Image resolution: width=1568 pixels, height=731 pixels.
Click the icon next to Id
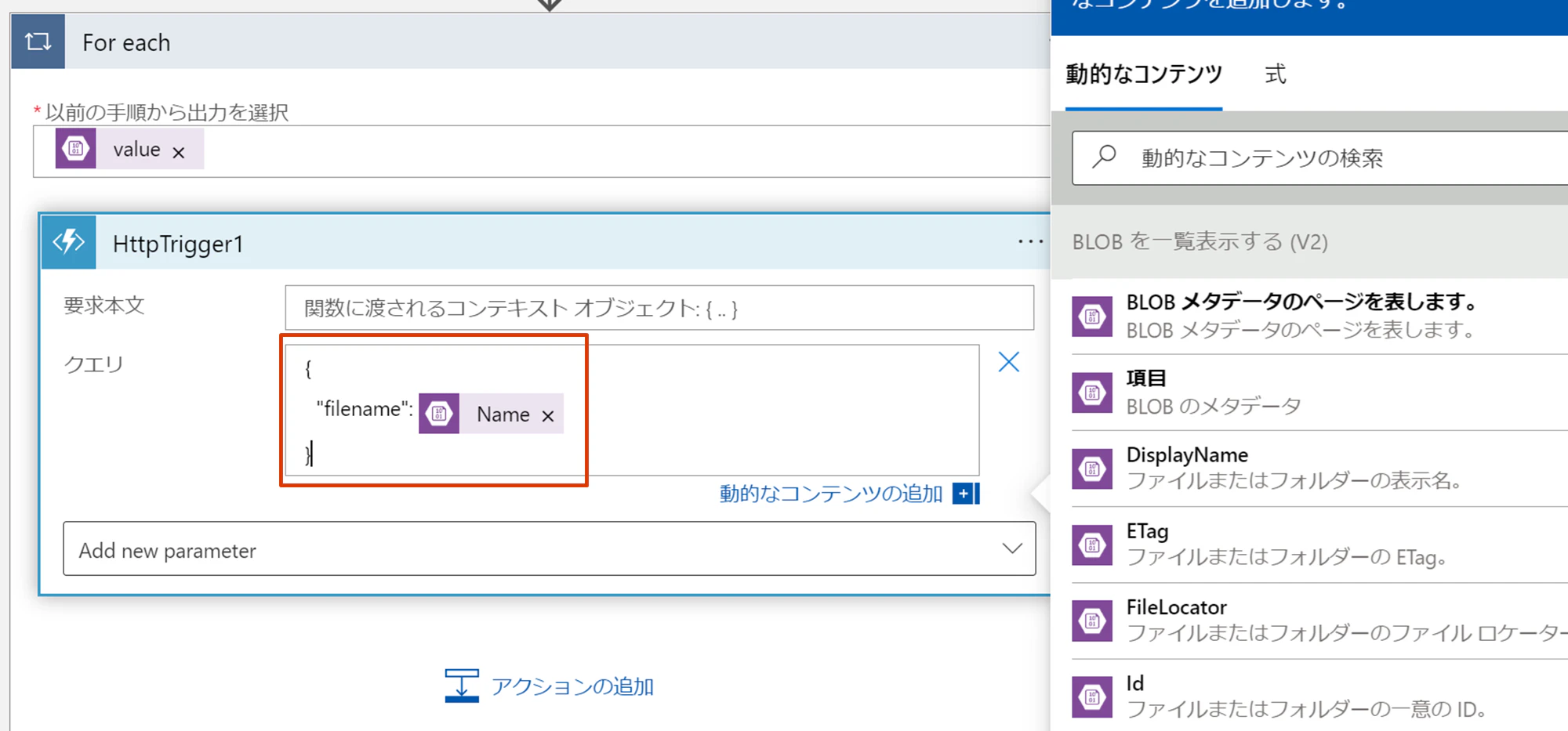pos(1092,697)
